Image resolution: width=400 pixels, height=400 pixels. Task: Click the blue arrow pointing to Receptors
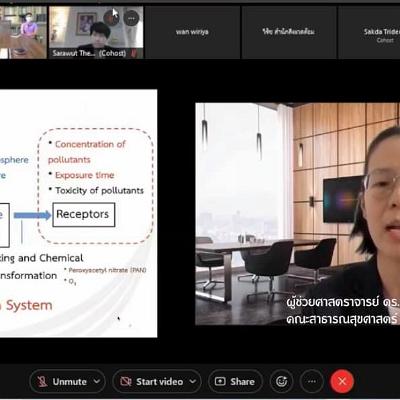point(32,215)
